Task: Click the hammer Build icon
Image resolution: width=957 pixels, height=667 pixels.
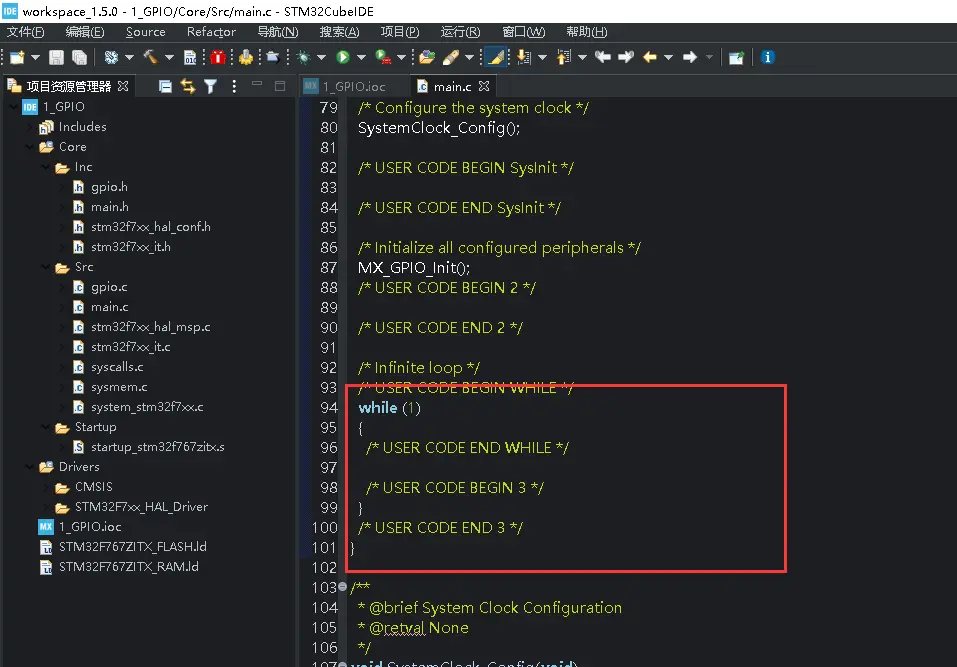Action: [x=150, y=57]
